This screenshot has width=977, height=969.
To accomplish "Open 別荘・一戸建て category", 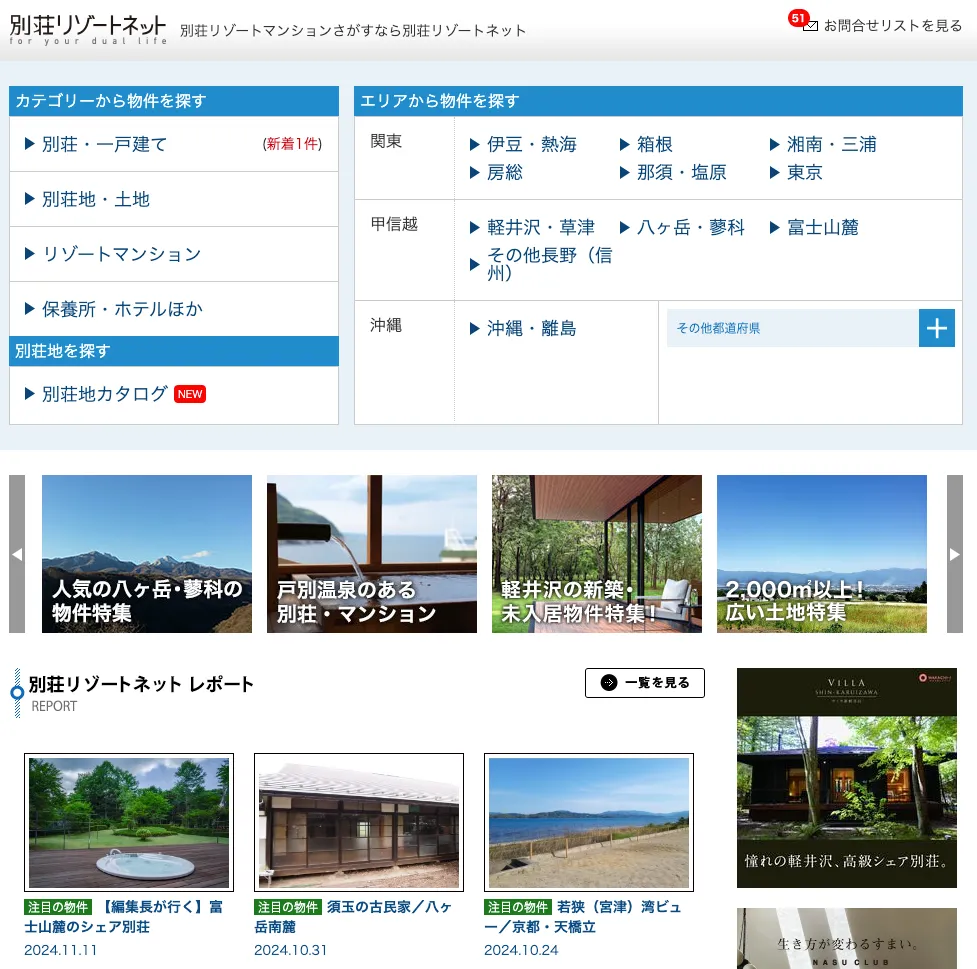I will coord(104,144).
